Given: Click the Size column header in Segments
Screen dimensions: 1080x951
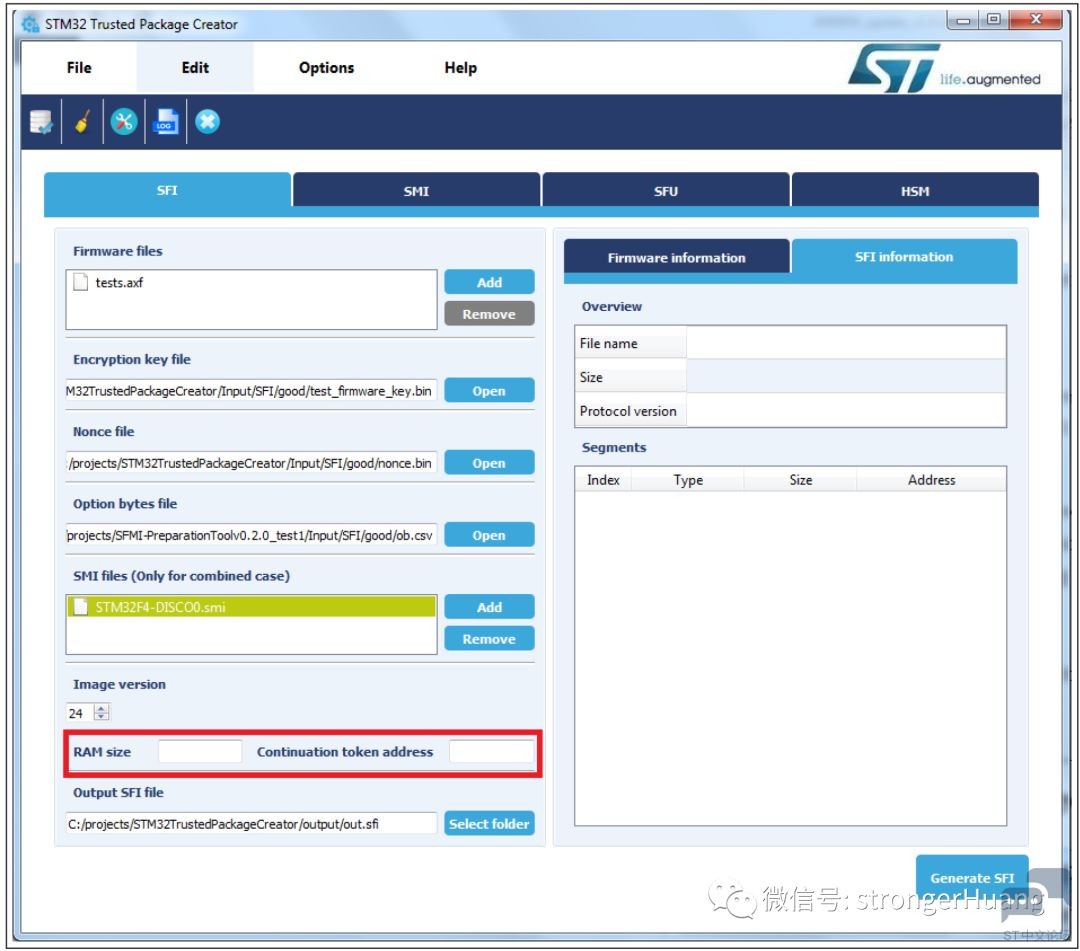Looking at the screenshot, I should pos(800,479).
